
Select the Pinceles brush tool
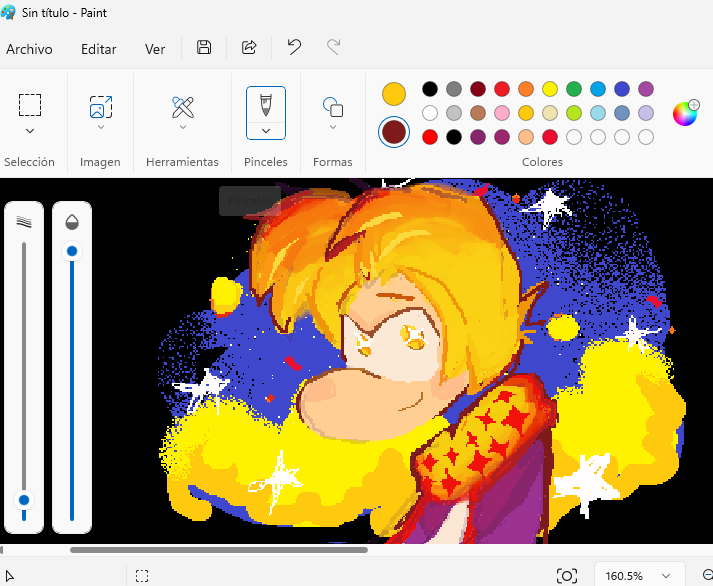pyautogui.click(x=266, y=105)
